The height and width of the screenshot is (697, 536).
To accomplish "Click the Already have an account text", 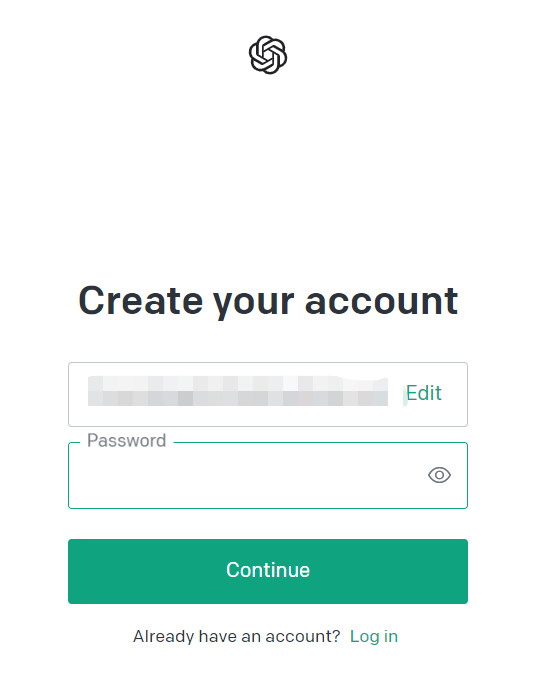I will tap(236, 637).
